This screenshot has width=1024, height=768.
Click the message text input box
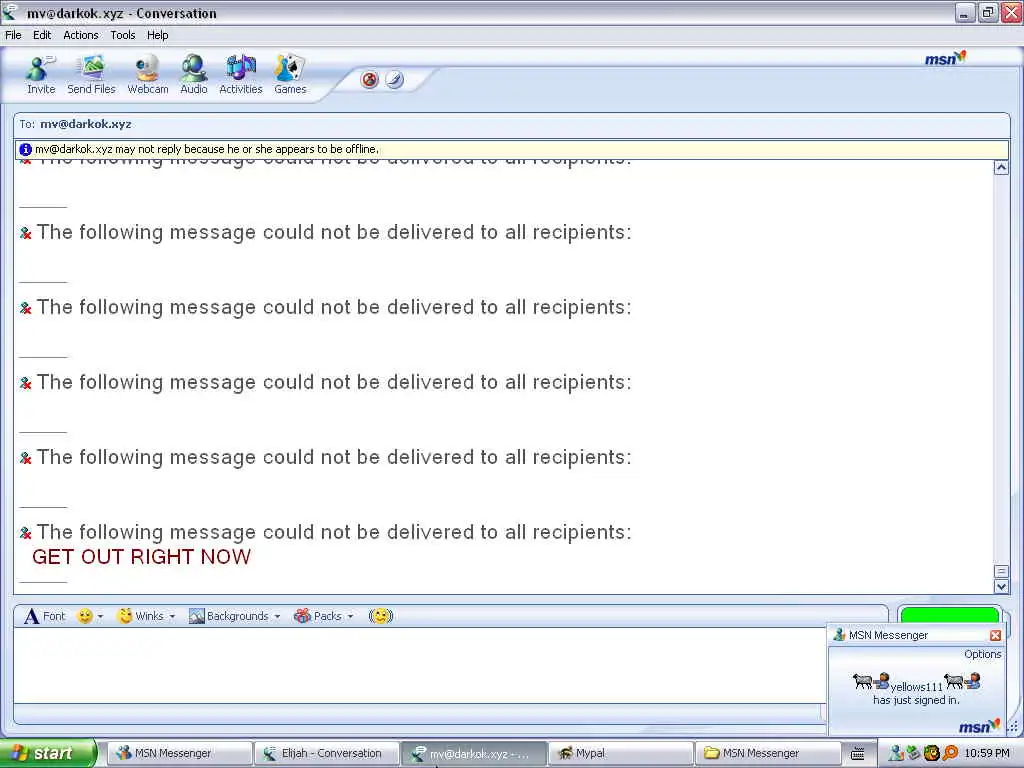(419, 665)
